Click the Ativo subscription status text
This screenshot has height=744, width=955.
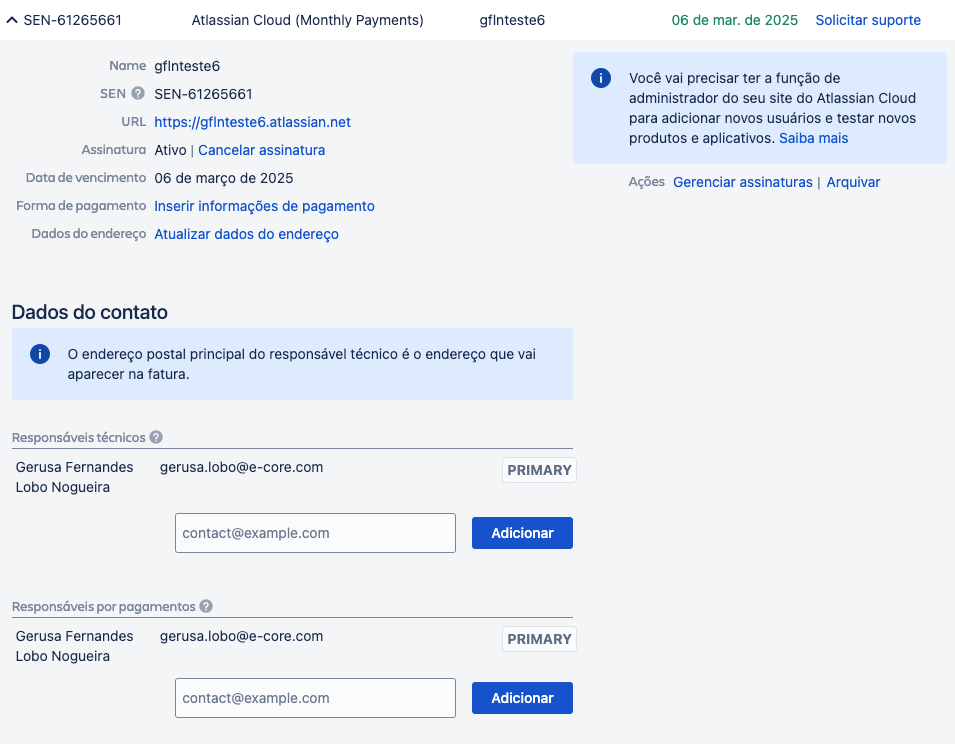click(x=170, y=150)
